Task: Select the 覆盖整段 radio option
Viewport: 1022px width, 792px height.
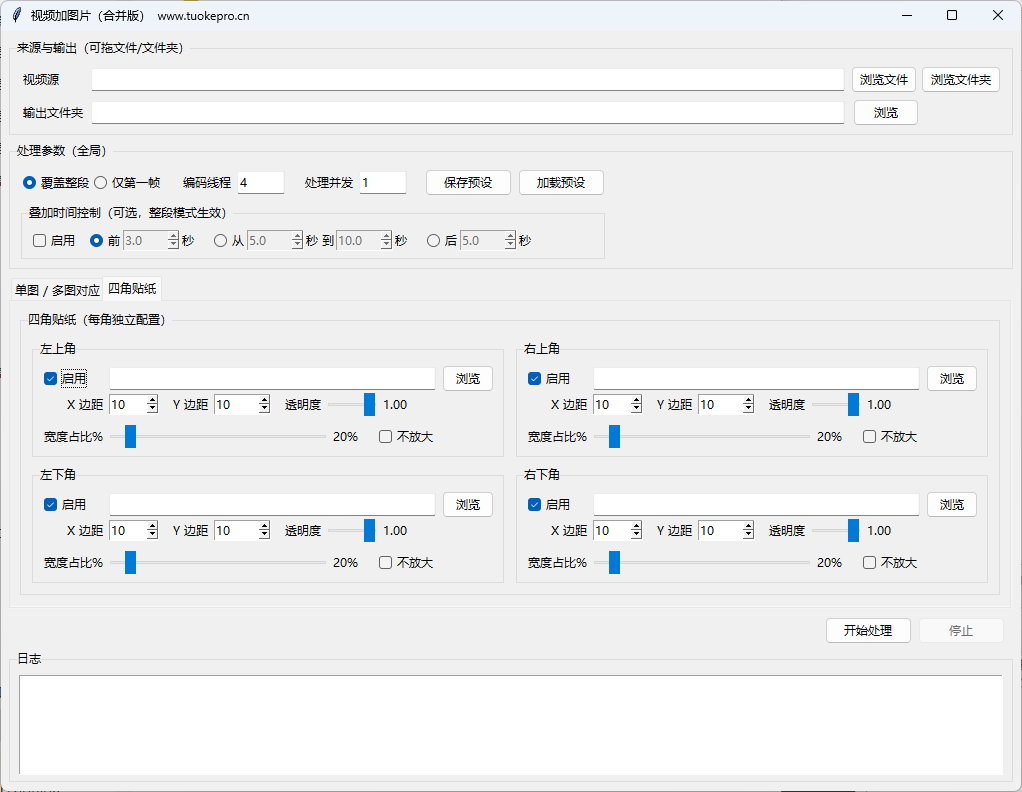Action: coord(30,182)
